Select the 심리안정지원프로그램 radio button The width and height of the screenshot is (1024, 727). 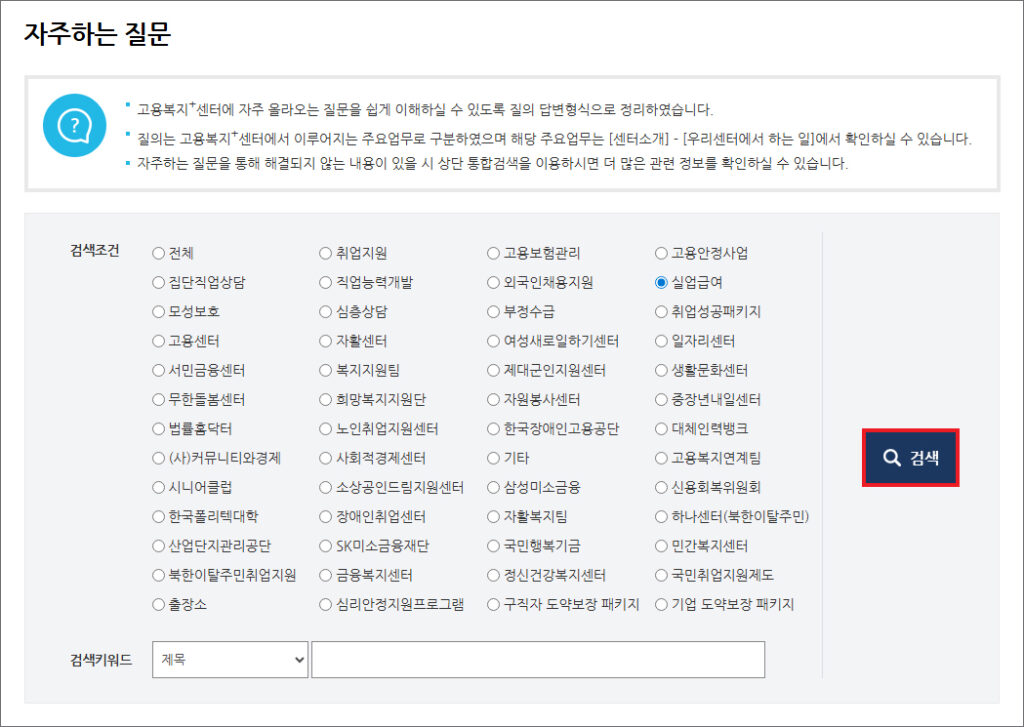click(325, 605)
